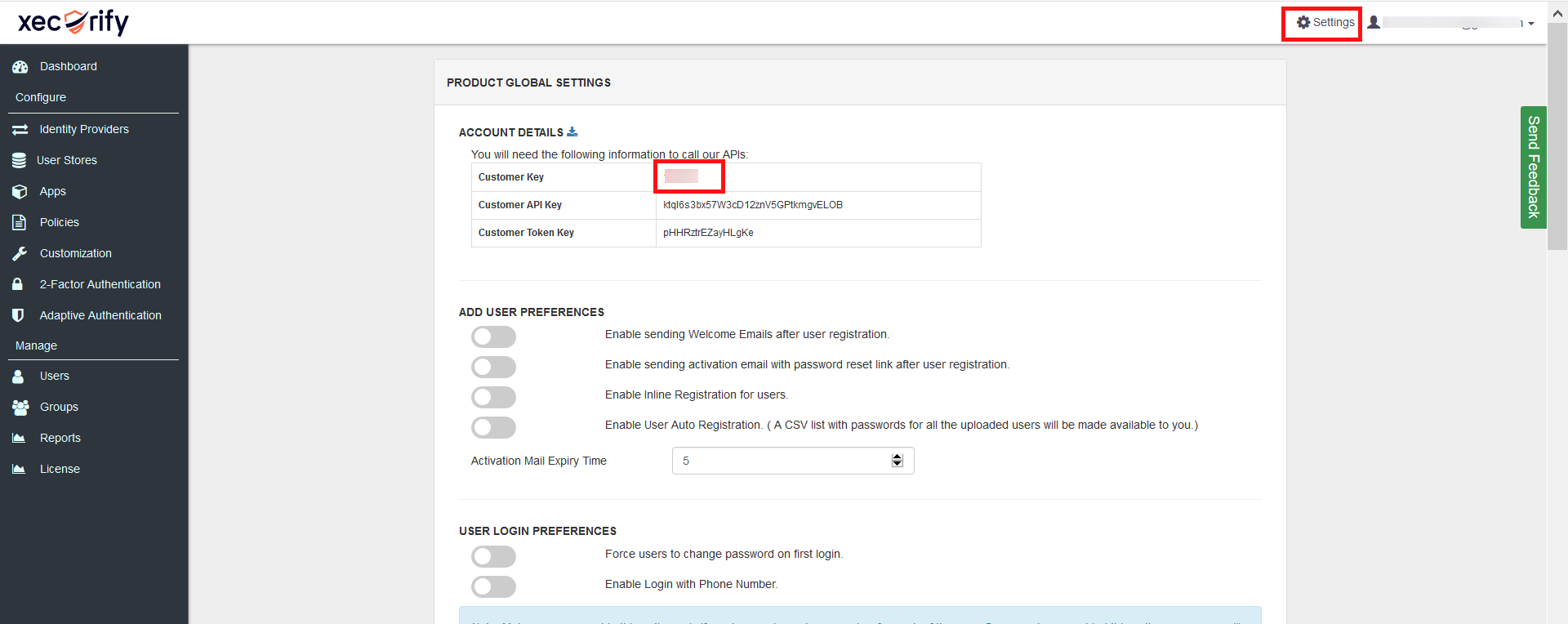
Task: Open Adaptive Authentication page
Action: pyautogui.click(x=100, y=315)
